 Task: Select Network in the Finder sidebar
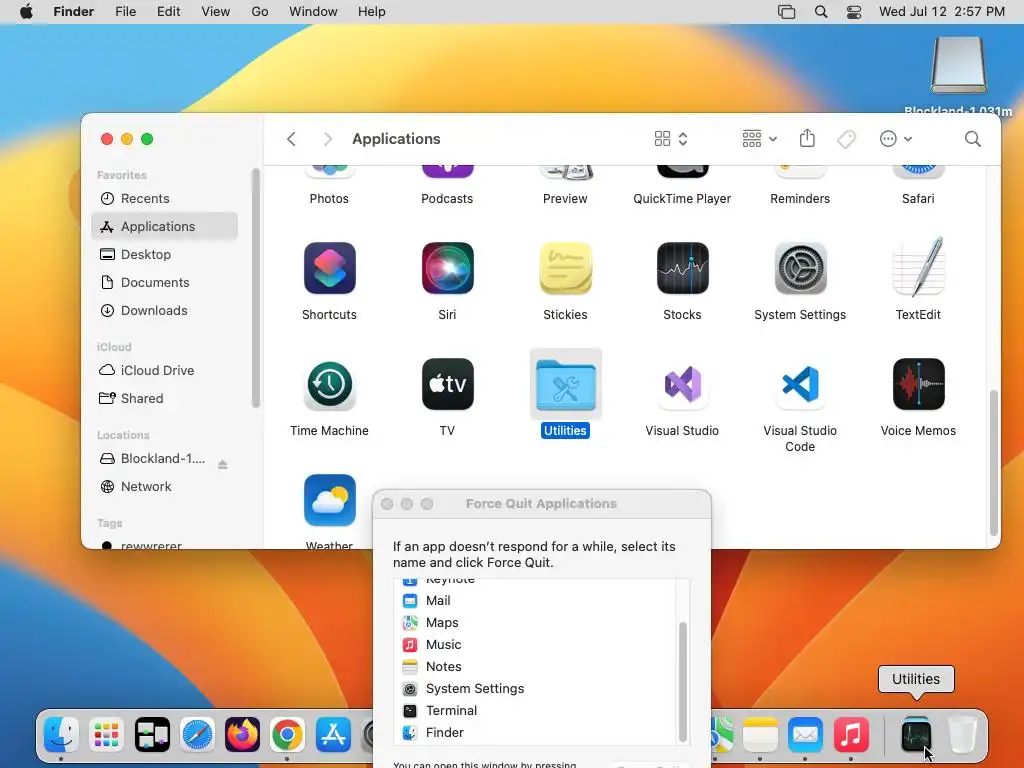(165, 487)
